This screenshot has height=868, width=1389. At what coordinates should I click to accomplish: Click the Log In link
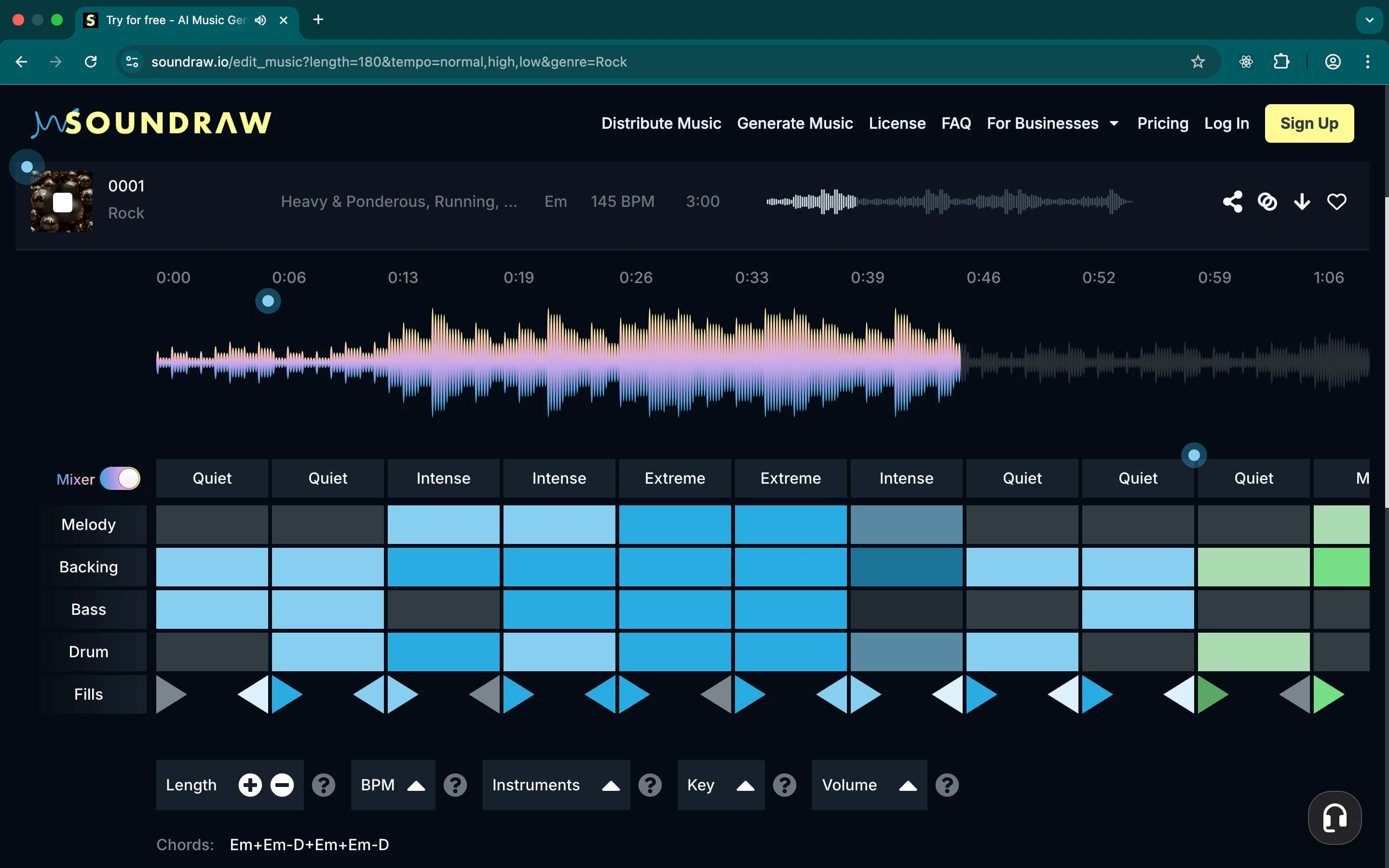point(1226,123)
